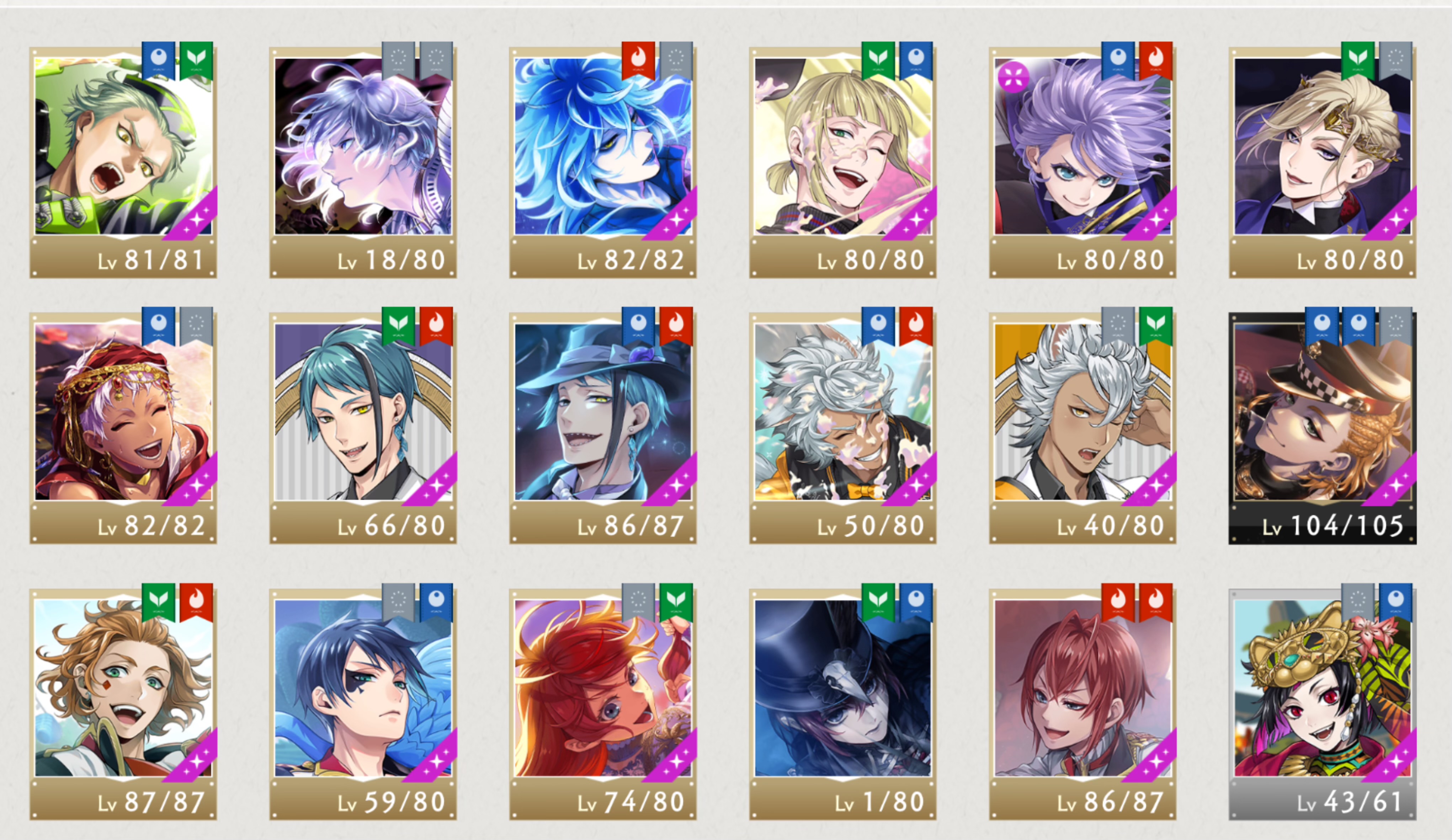The width and height of the screenshot is (1452, 840).
Task: Click the level label Lv 80/80 of blonde bob card
Action: point(871,261)
